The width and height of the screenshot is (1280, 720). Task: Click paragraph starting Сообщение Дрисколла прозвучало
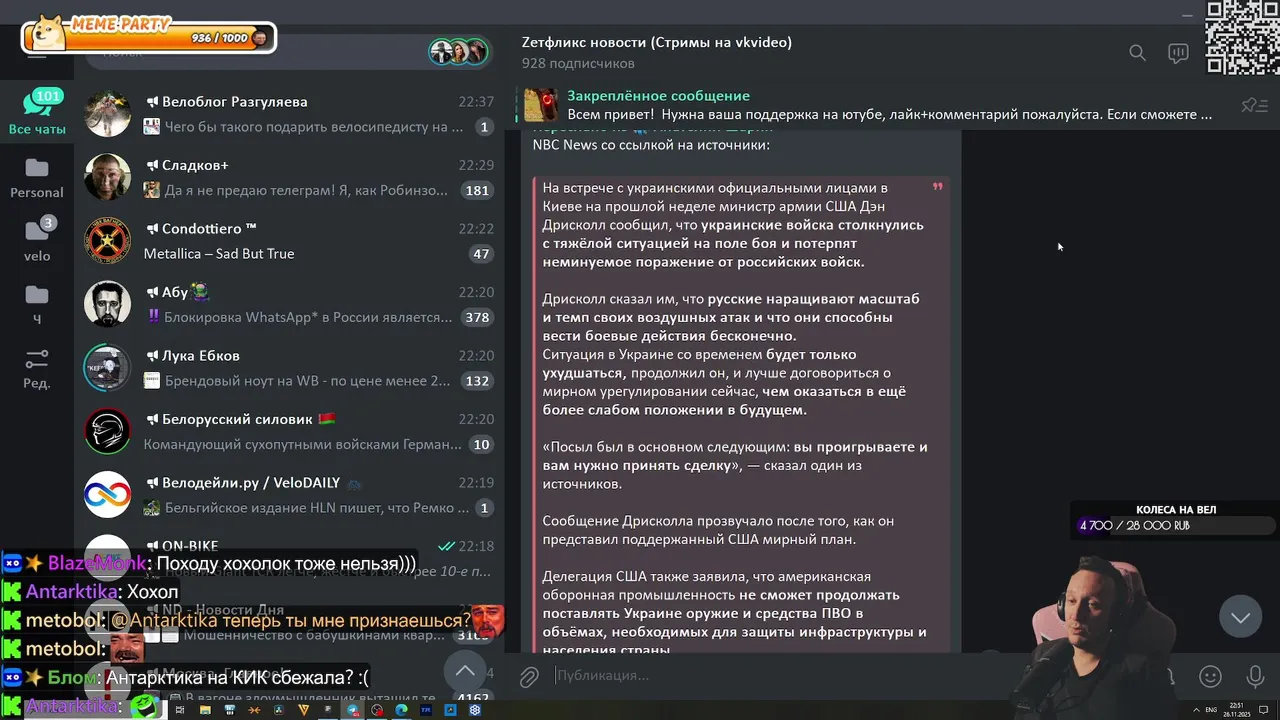pos(718,530)
